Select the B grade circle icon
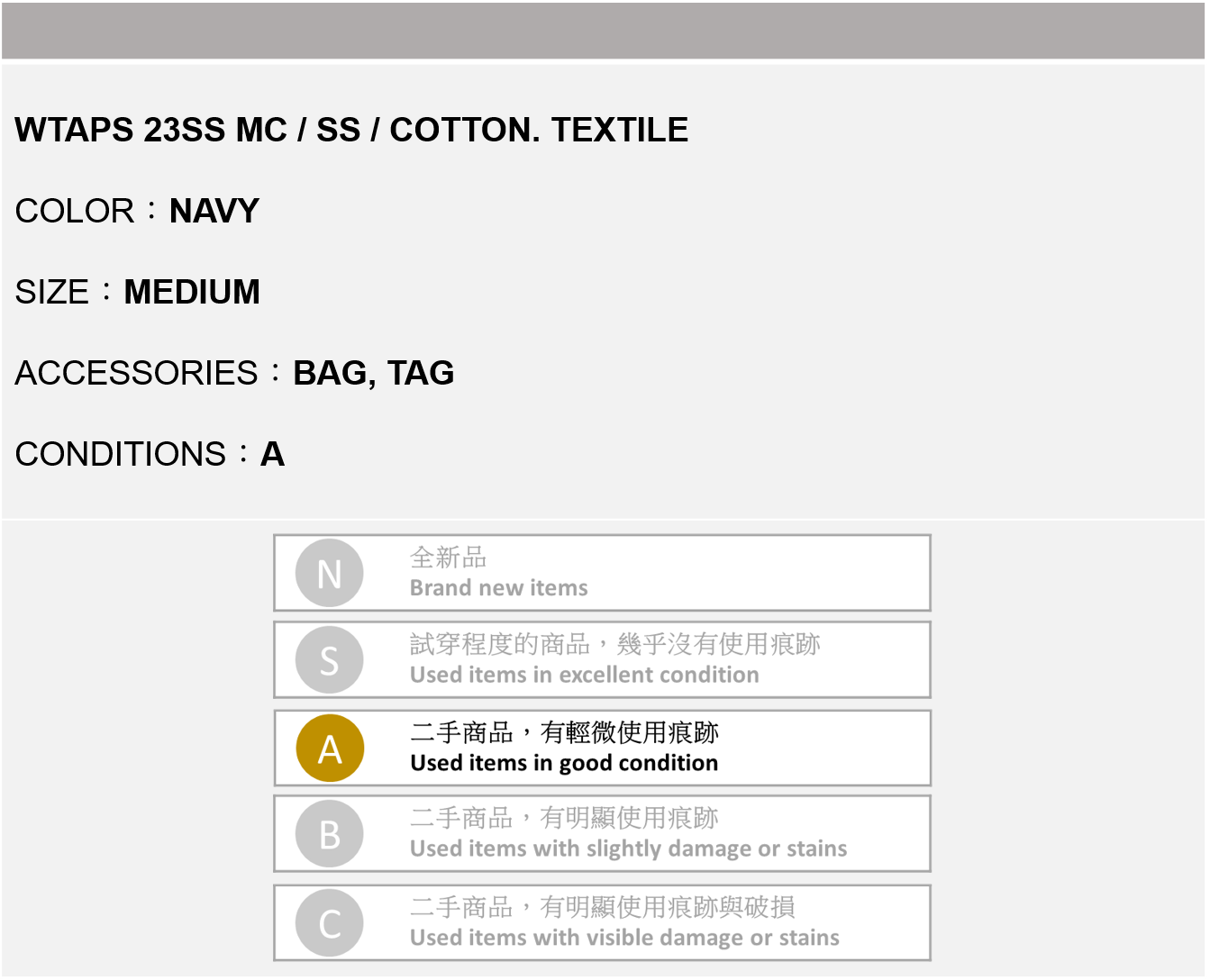The image size is (1210, 980). pyautogui.click(x=330, y=834)
